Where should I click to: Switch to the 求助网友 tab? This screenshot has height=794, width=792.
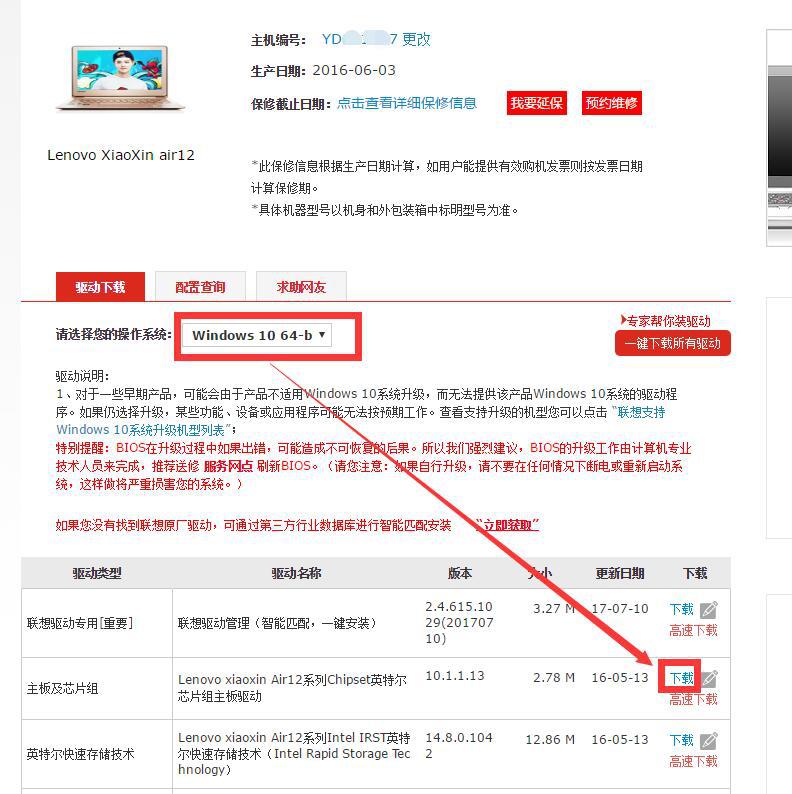point(301,287)
